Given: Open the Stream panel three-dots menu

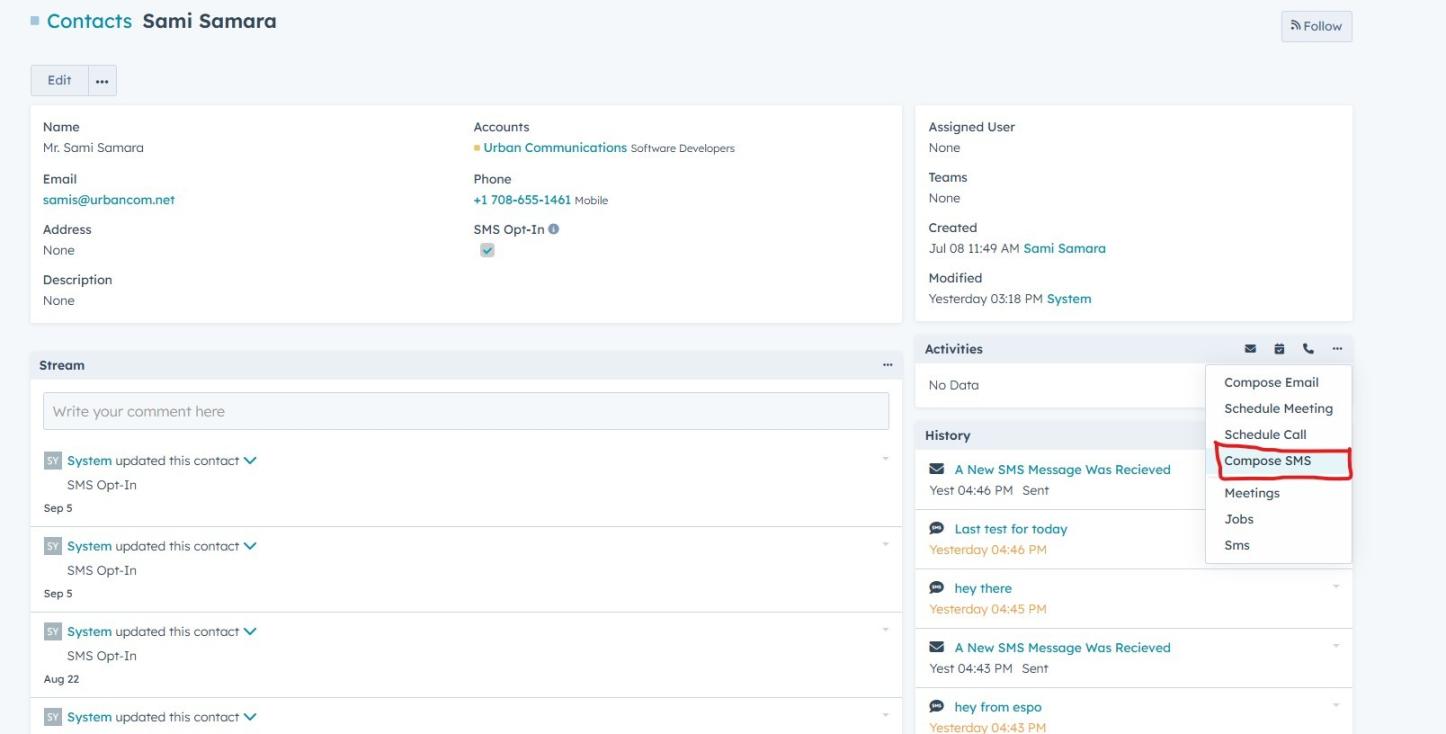Looking at the screenshot, I should 887,365.
